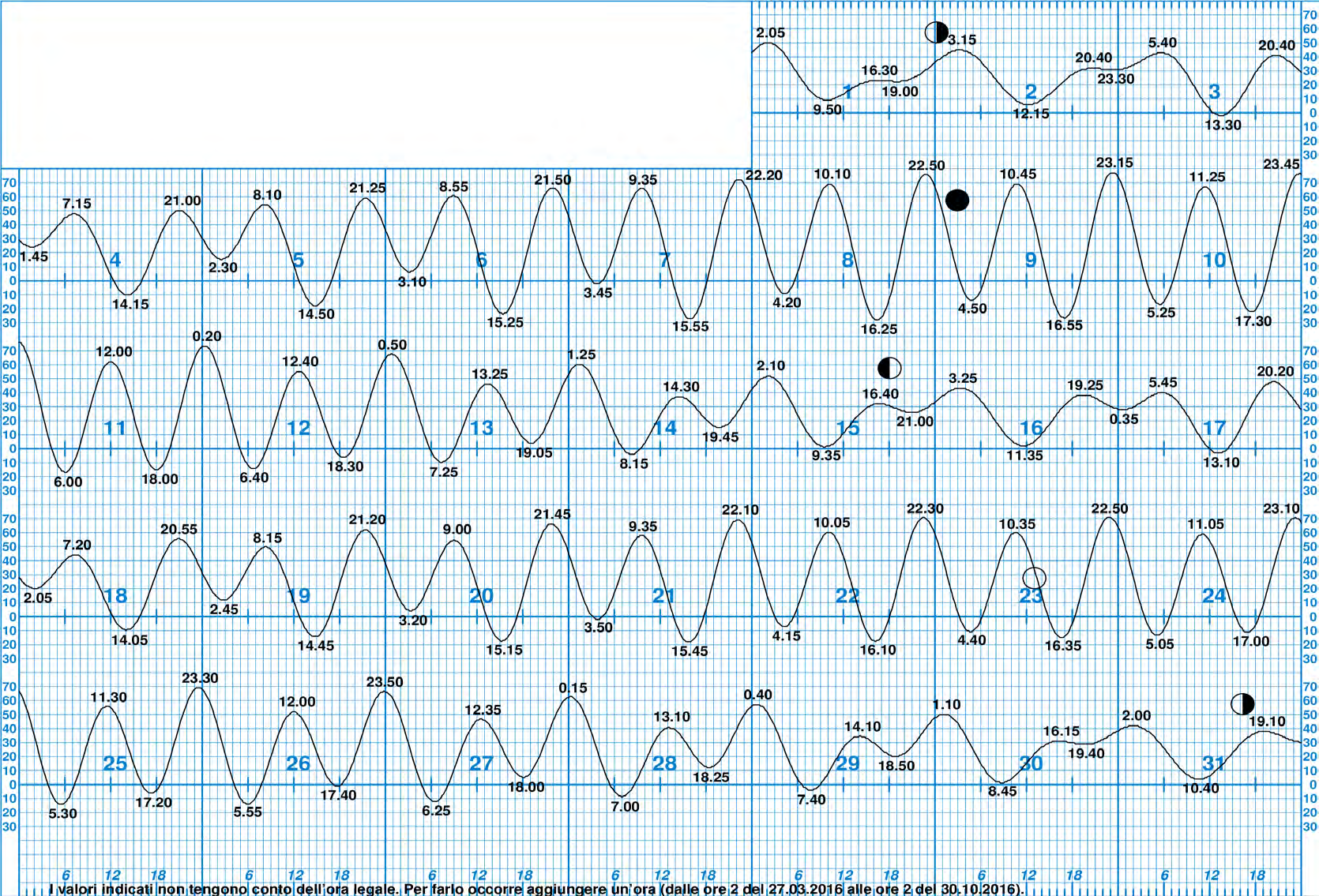Click the high tide time 7.20
This screenshot has width=1319, height=896.
point(77,545)
